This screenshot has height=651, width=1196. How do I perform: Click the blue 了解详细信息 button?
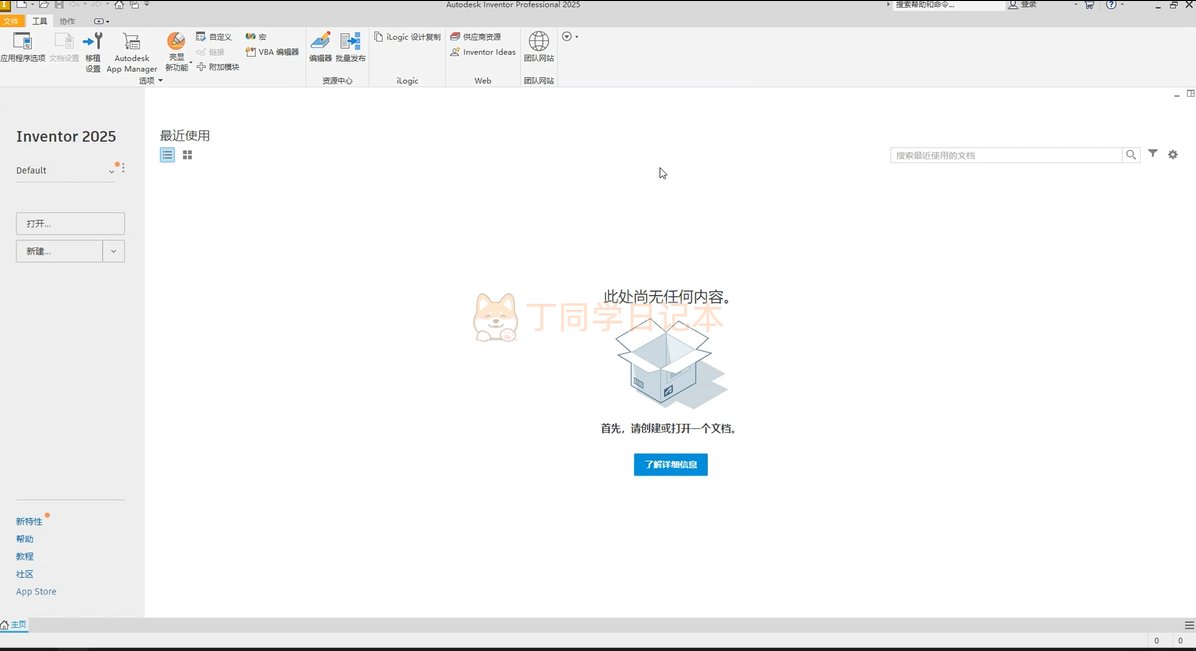tap(670, 465)
